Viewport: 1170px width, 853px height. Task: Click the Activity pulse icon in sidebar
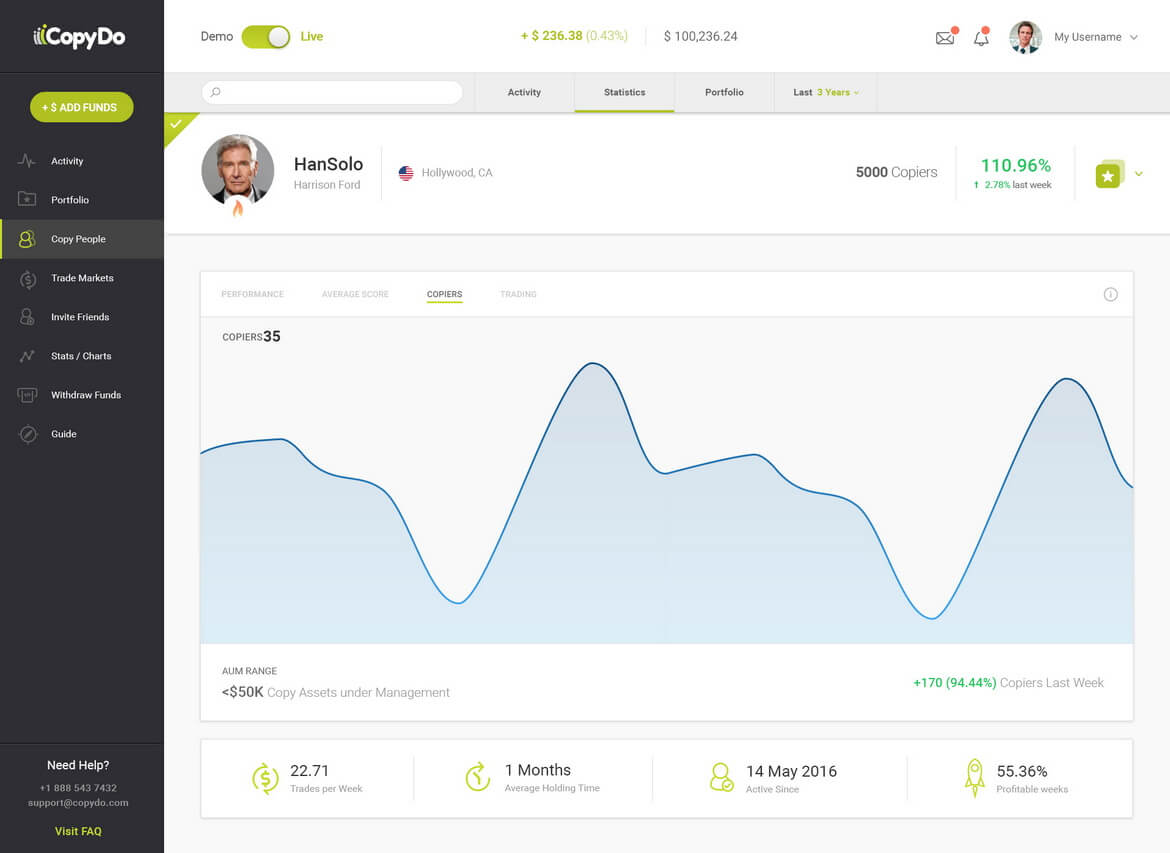pos(27,160)
